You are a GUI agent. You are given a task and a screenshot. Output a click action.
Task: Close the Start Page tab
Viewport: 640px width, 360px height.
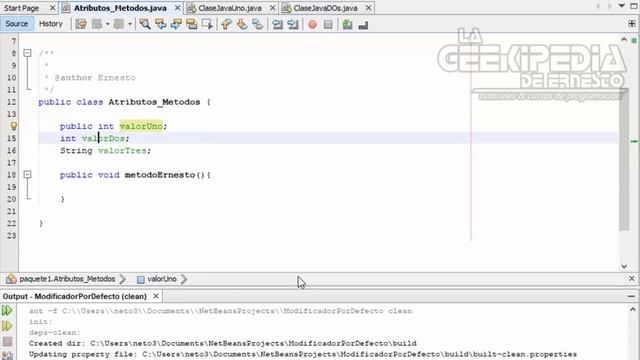pos(52,8)
